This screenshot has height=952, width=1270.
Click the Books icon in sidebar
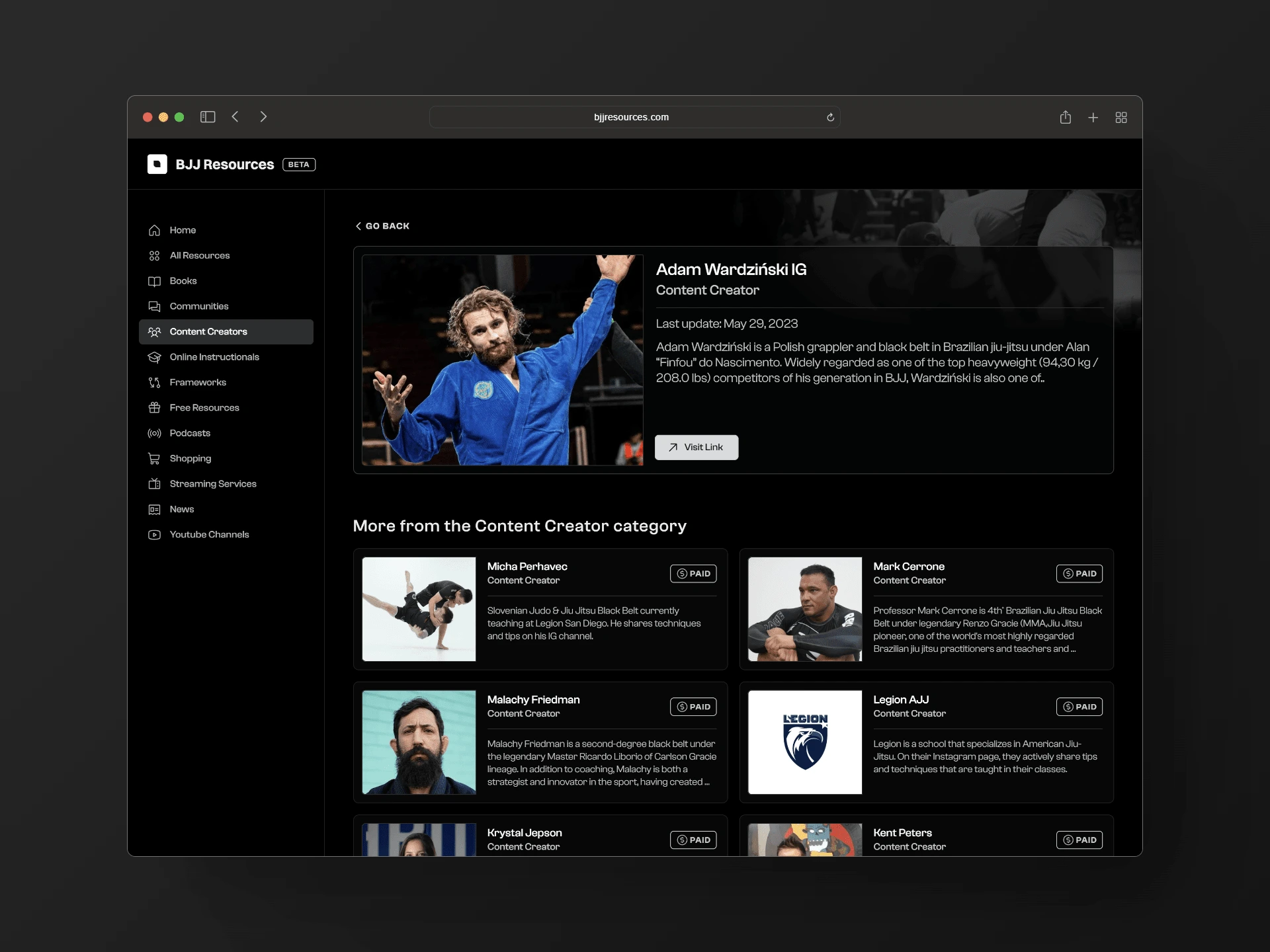point(154,281)
